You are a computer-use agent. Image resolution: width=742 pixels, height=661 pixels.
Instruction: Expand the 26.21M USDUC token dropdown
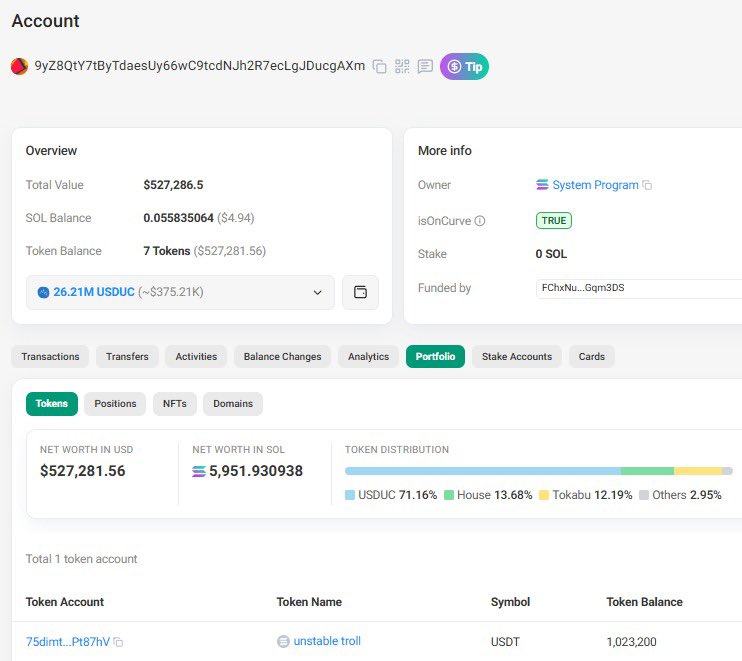[180, 292]
